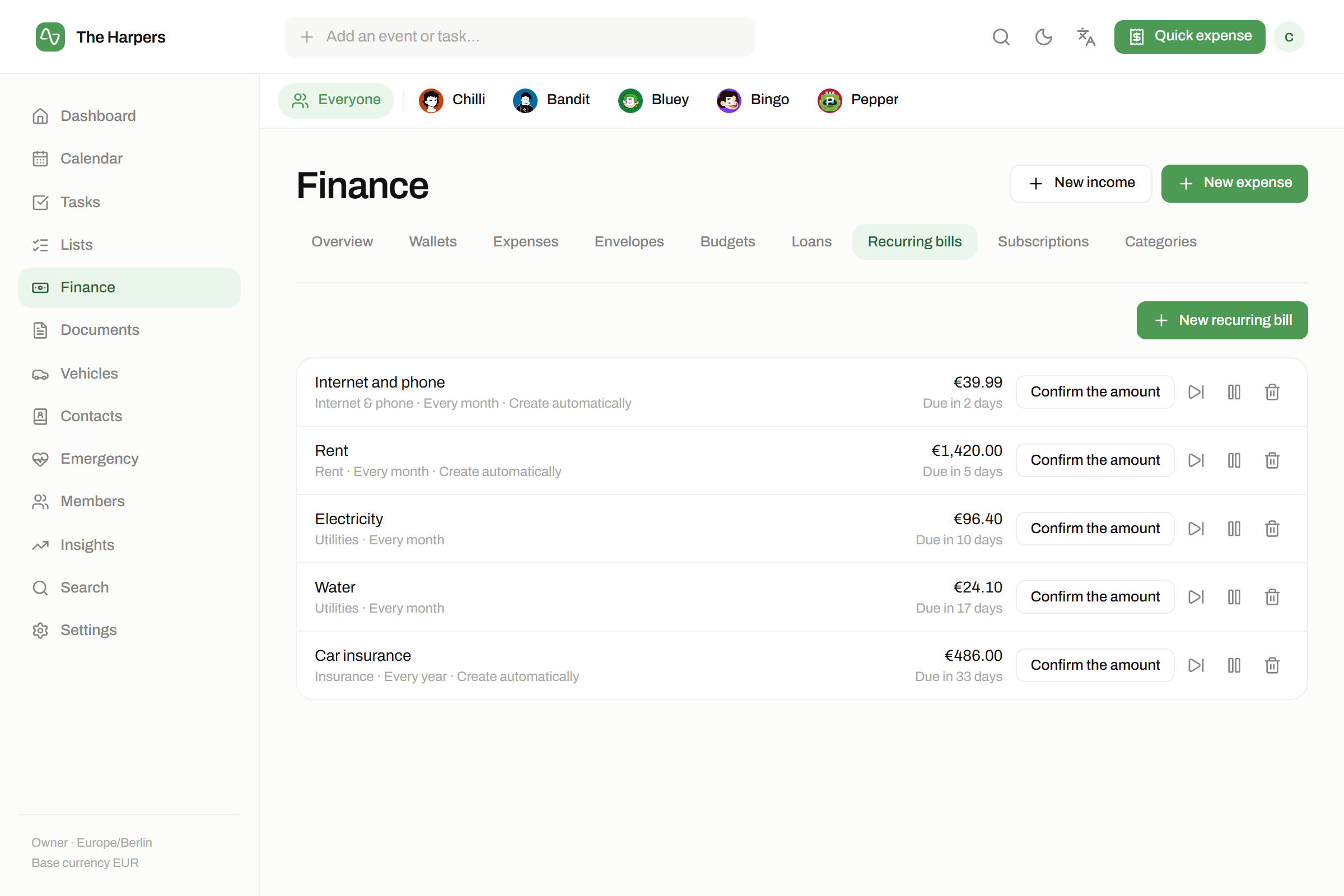This screenshot has height=896, width=1344.
Task: Skip the Internet and phone bill occurrence
Action: pos(1196,392)
